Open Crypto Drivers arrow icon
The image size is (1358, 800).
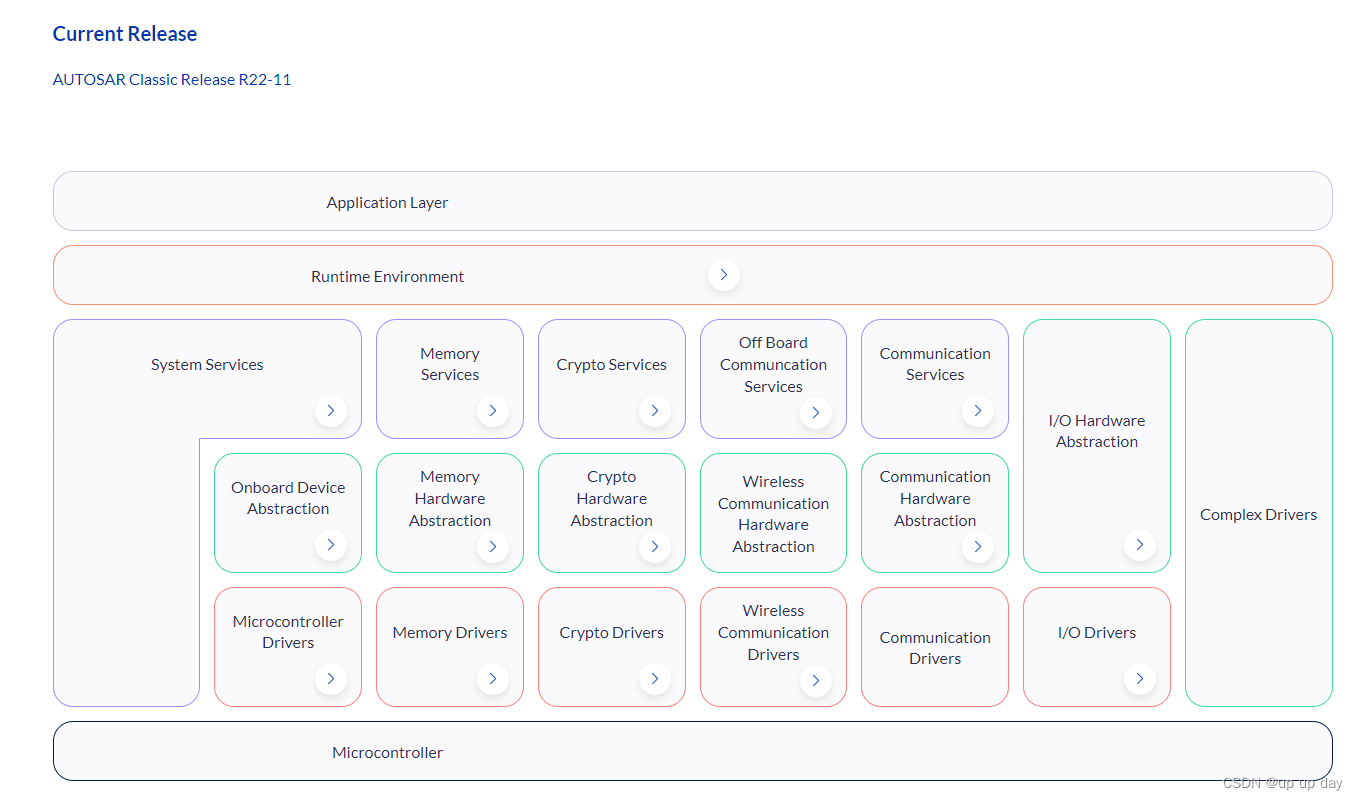pyautogui.click(x=654, y=679)
